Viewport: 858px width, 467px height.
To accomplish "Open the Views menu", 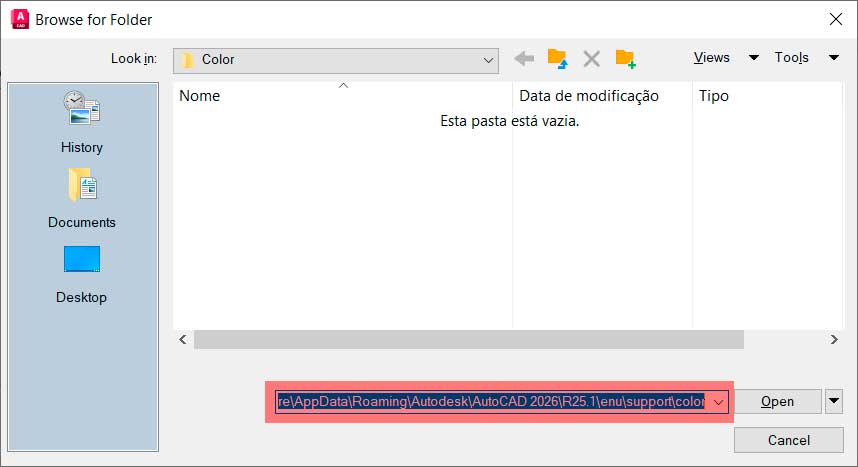I will coord(711,57).
